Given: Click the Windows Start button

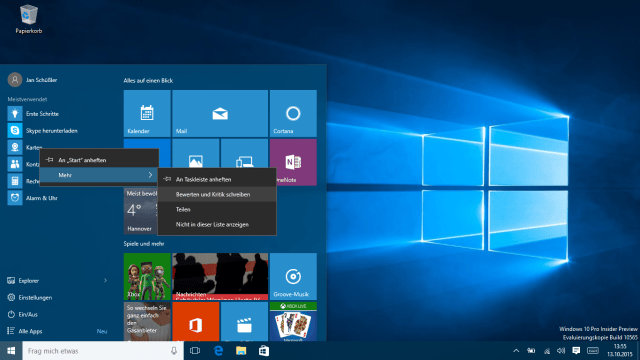Looking at the screenshot, I should point(11,351).
